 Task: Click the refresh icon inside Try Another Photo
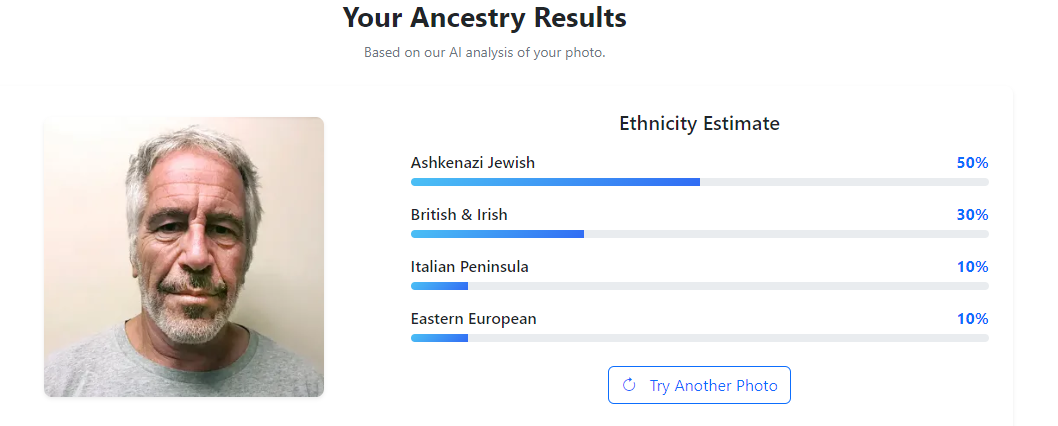[629, 385]
